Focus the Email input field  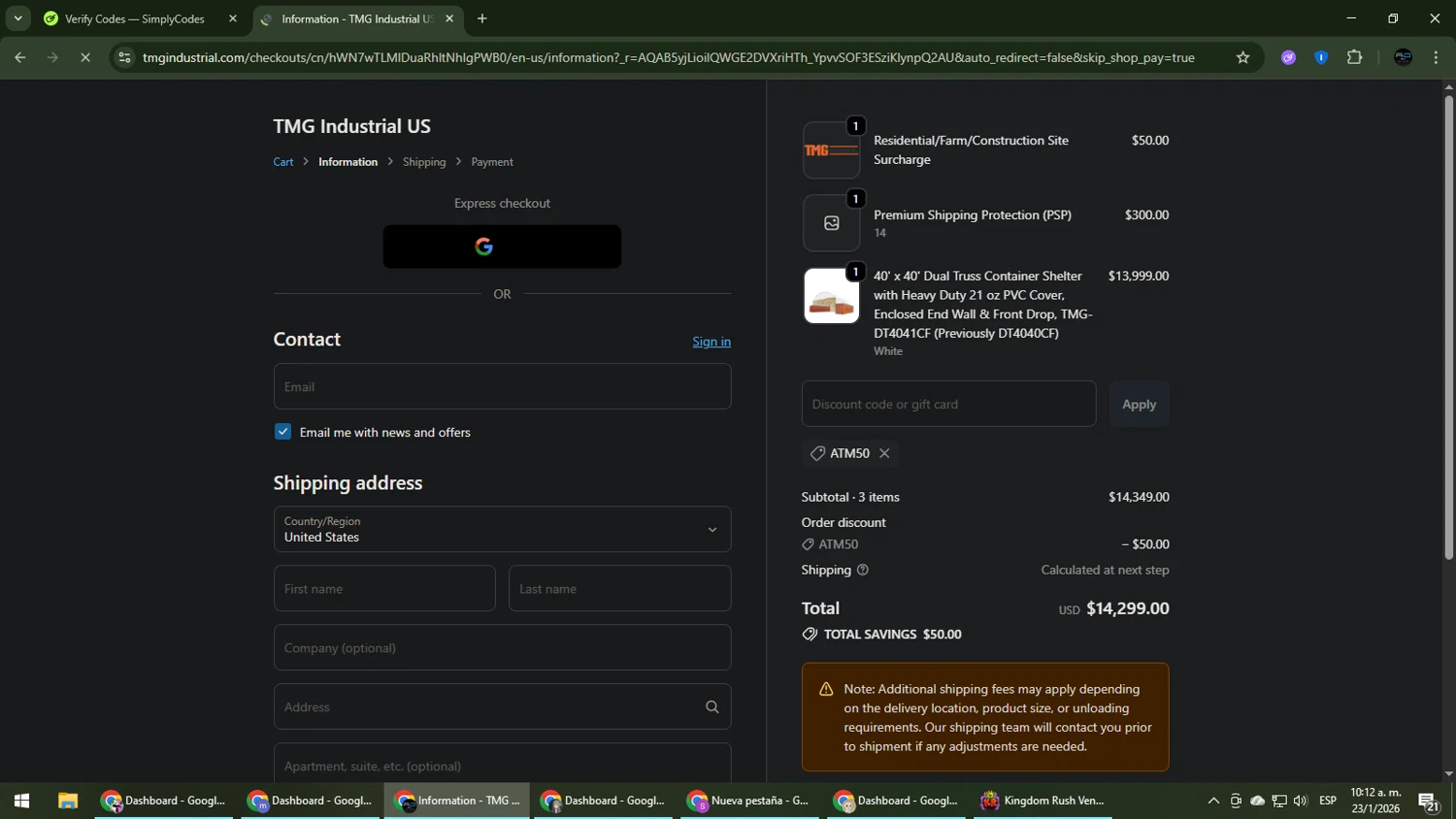point(502,386)
